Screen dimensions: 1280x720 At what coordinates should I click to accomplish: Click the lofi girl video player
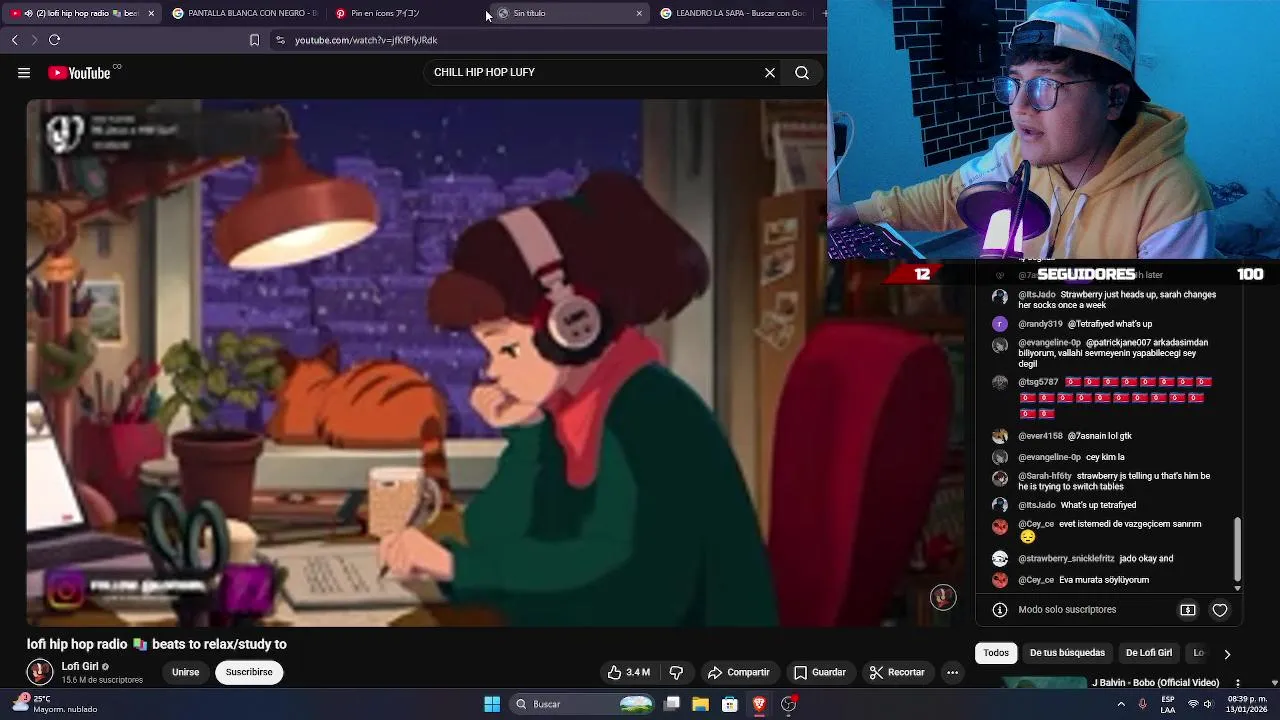pyautogui.click(x=496, y=363)
